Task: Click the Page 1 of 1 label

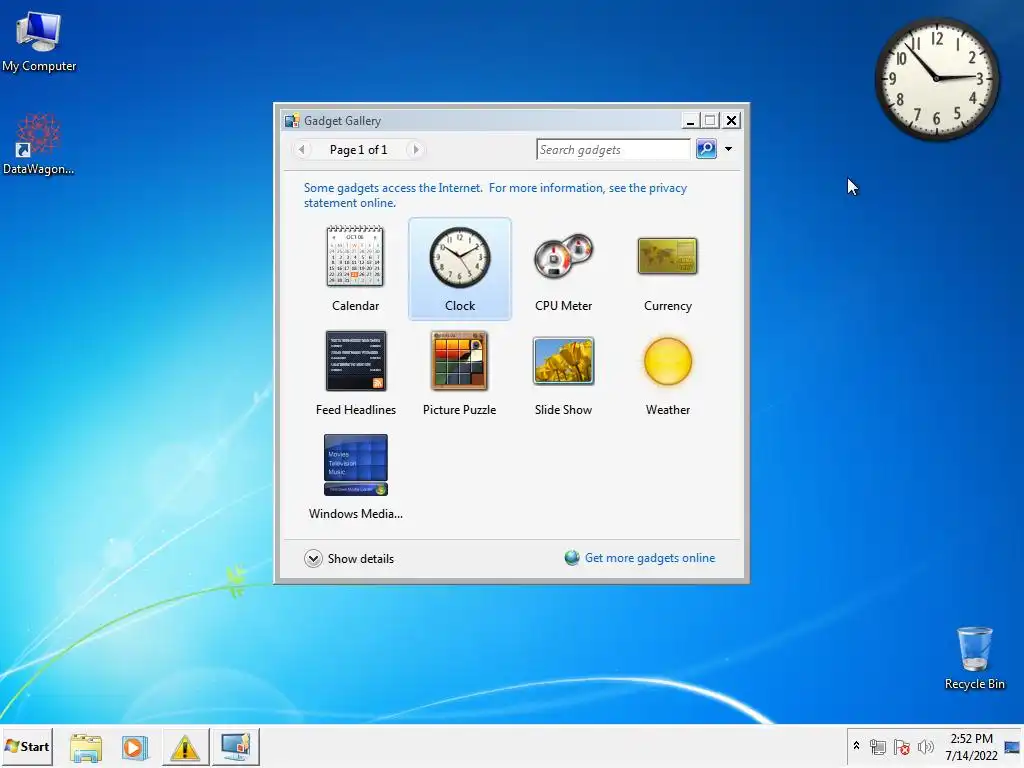Action: coord(359,150)
